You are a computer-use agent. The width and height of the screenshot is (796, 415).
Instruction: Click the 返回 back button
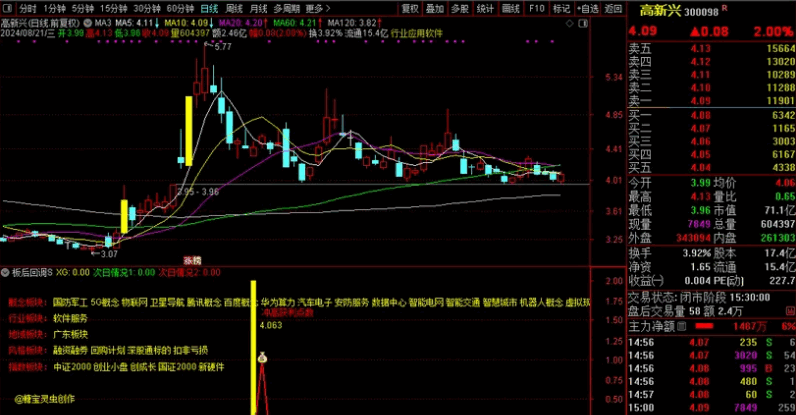pyautogui.click(x=613, y=9)
